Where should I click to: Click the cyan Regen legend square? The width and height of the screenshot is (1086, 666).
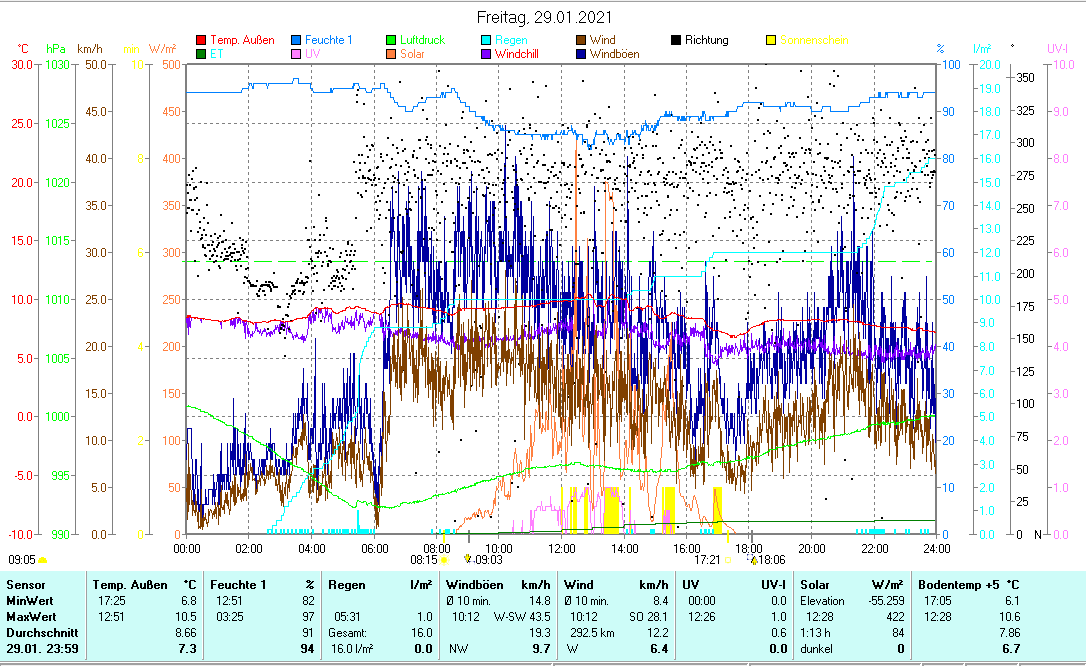tap(486, 41)
